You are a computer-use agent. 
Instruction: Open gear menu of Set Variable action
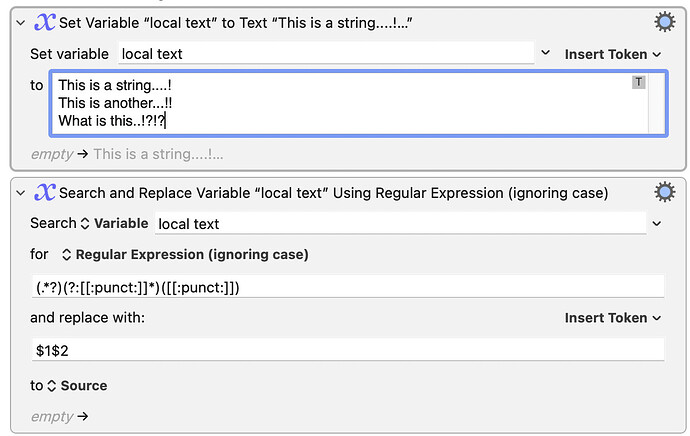click(664, 22)
